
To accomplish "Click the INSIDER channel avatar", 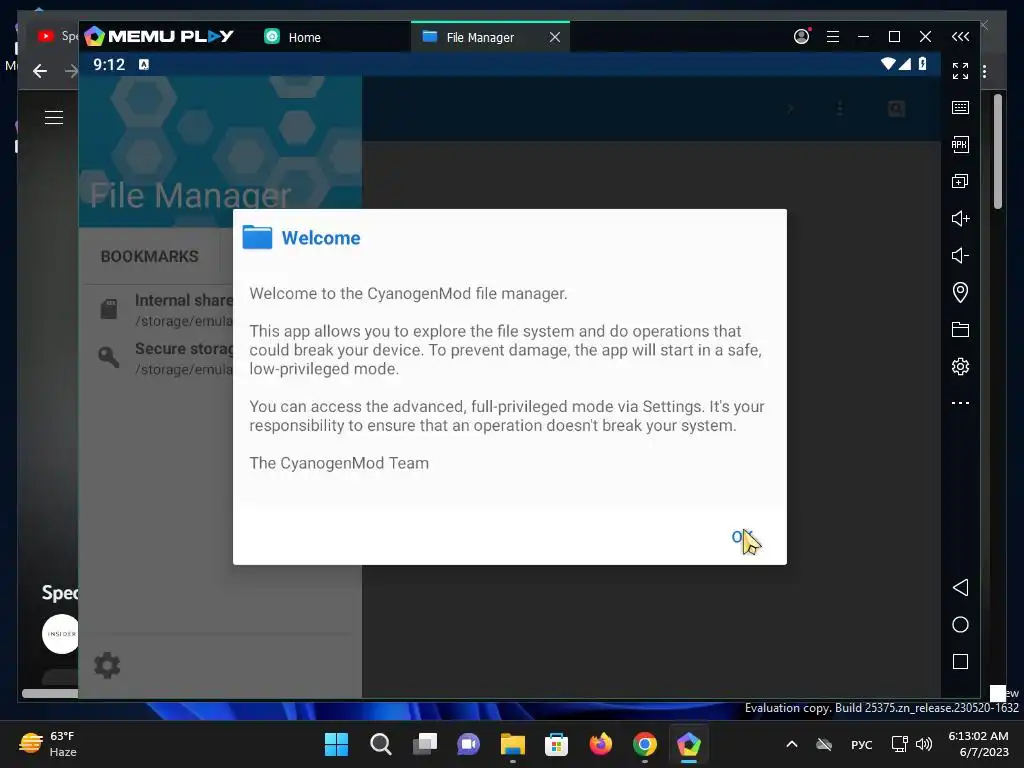I will [60, 634].
